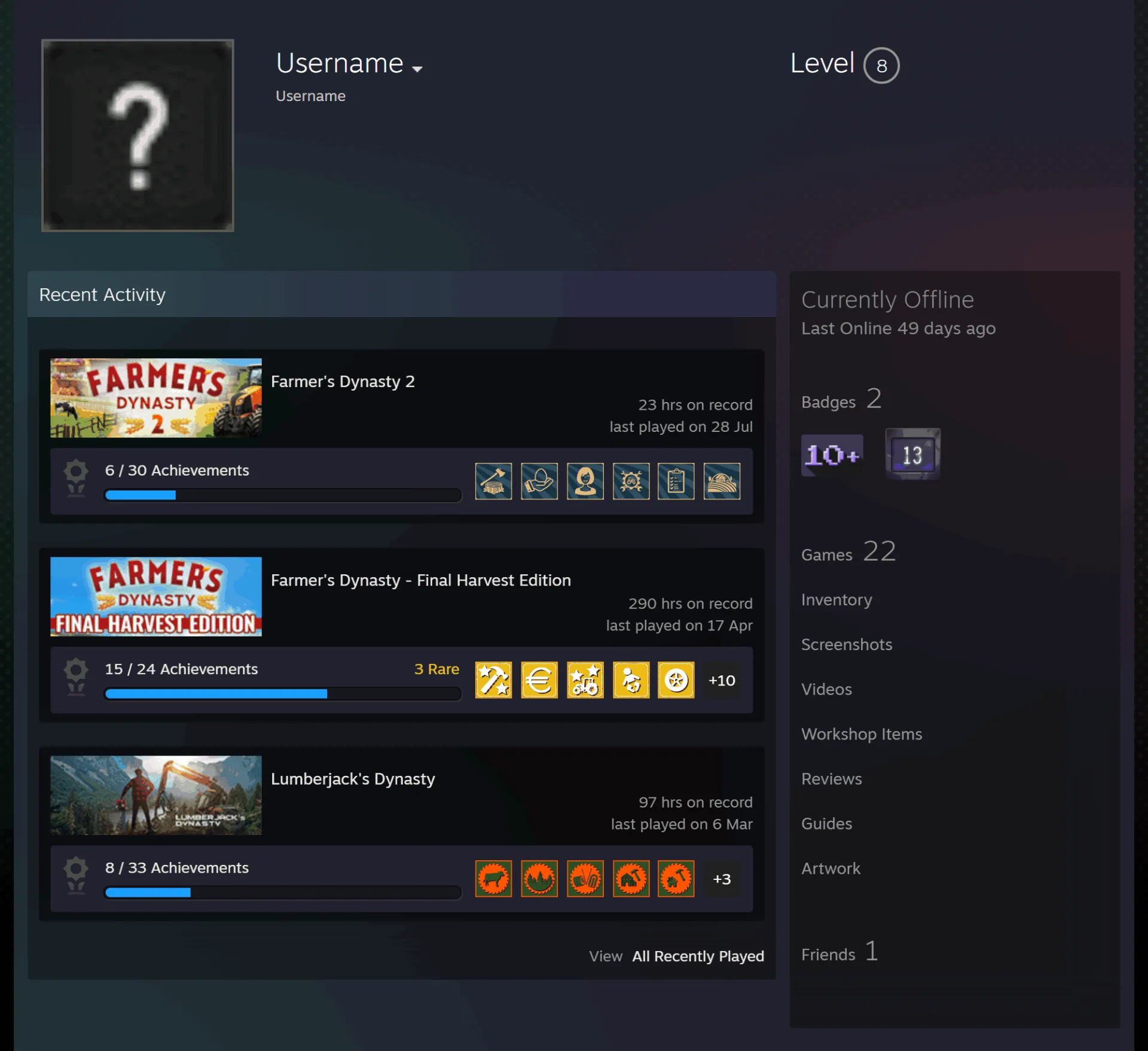The image size is (1148, 1051).
Task: Click the euro symbol achievement icon
Action: 539,680
